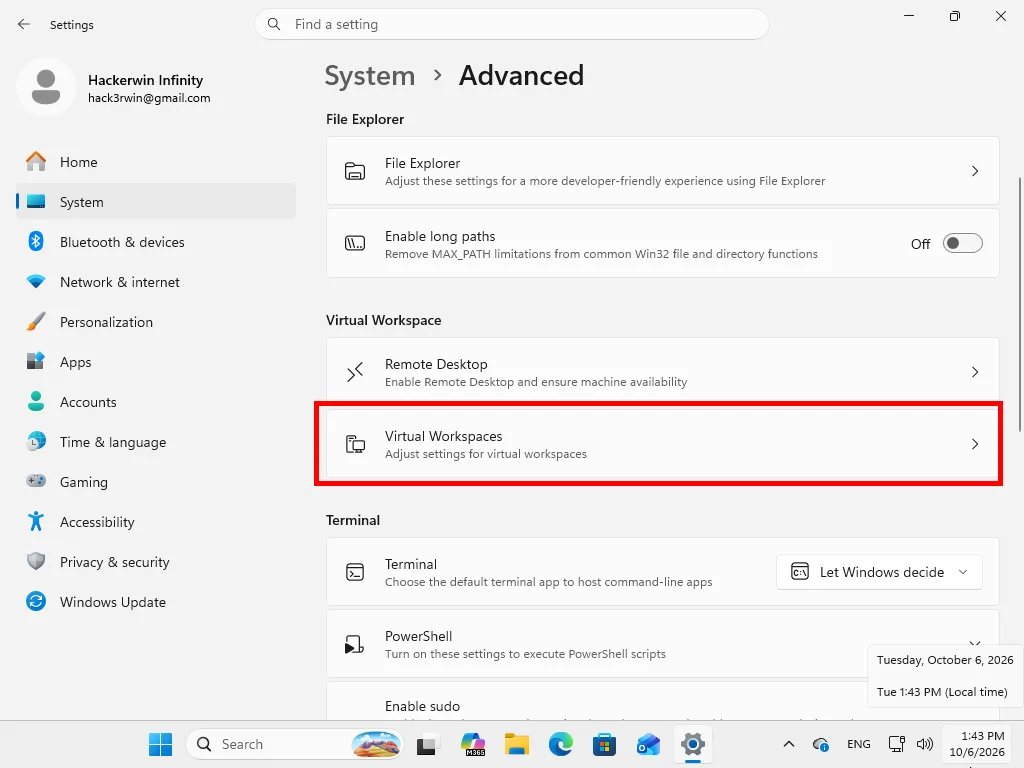This screenshot has height=768, width=1024.
Task: Click the Apps icon in the sidebar
Action: [x=36, y=361]
